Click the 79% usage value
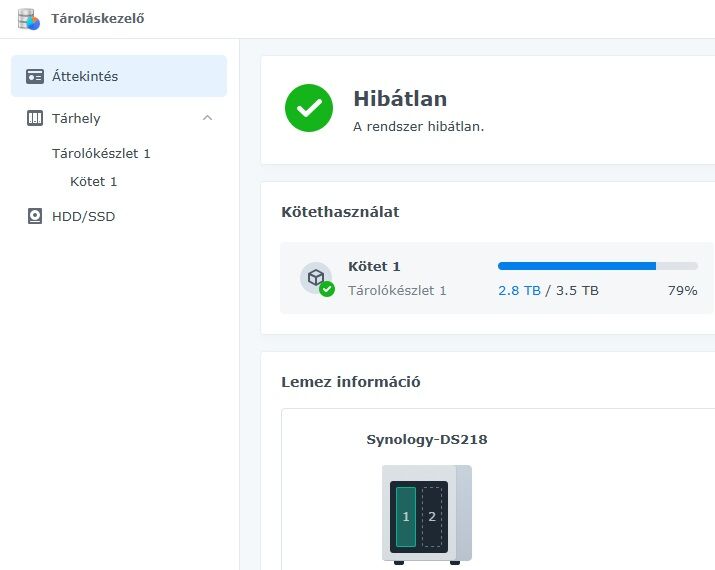715x570 pixels. pos(683,290)
